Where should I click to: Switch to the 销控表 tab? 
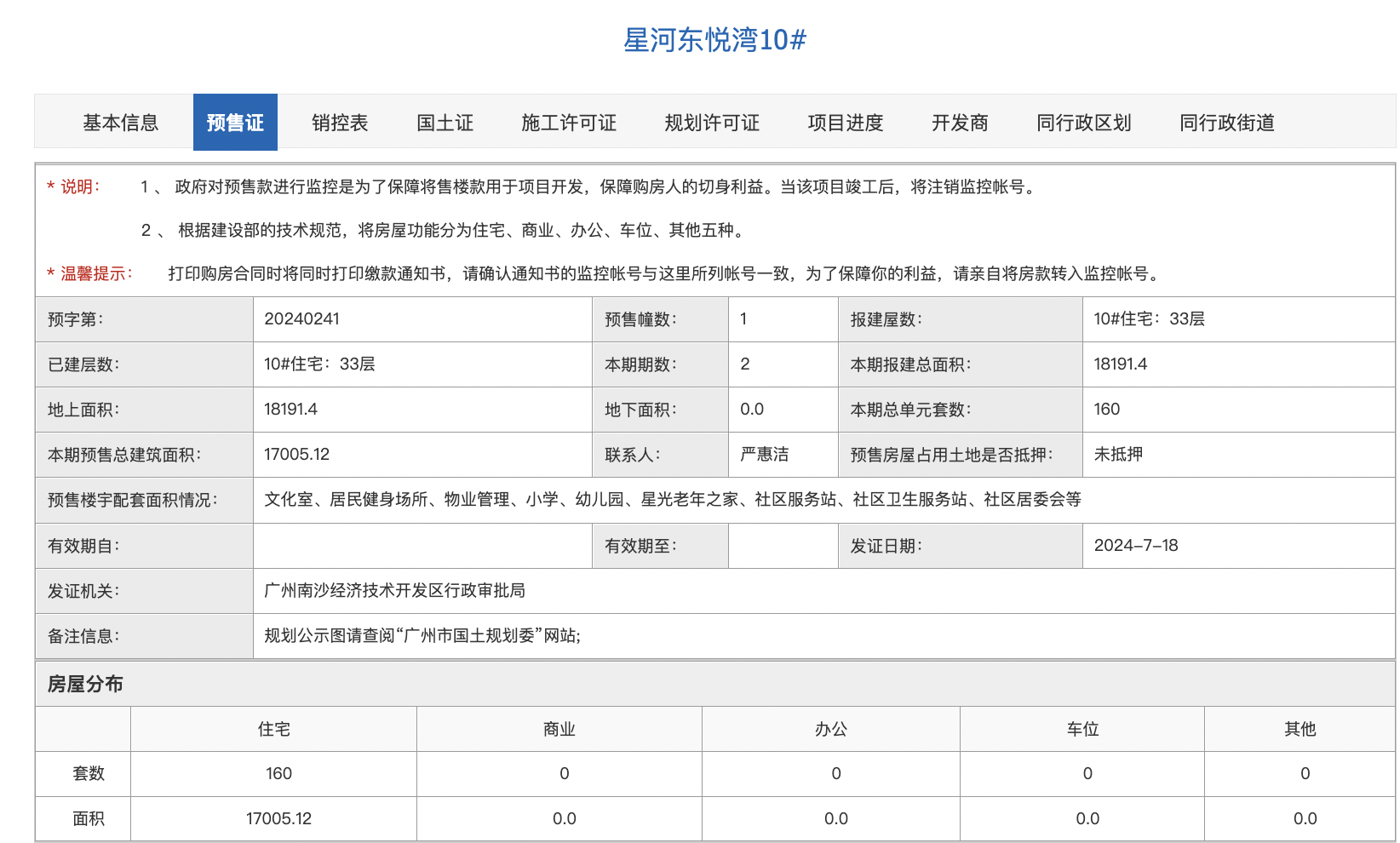(340, 123)
